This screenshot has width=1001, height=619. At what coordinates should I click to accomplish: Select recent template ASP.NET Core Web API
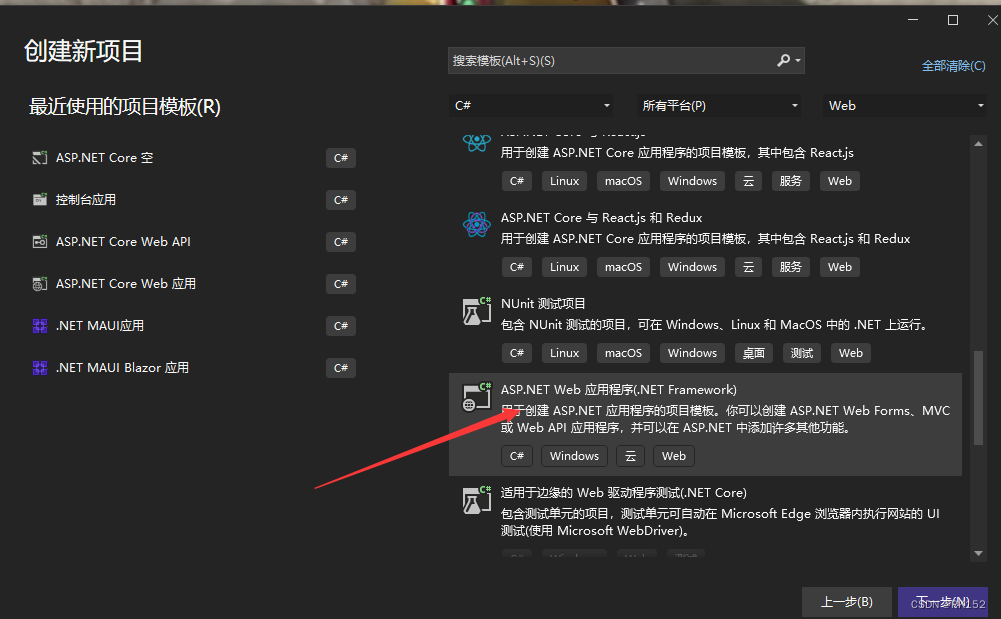[x=193, y=242]
